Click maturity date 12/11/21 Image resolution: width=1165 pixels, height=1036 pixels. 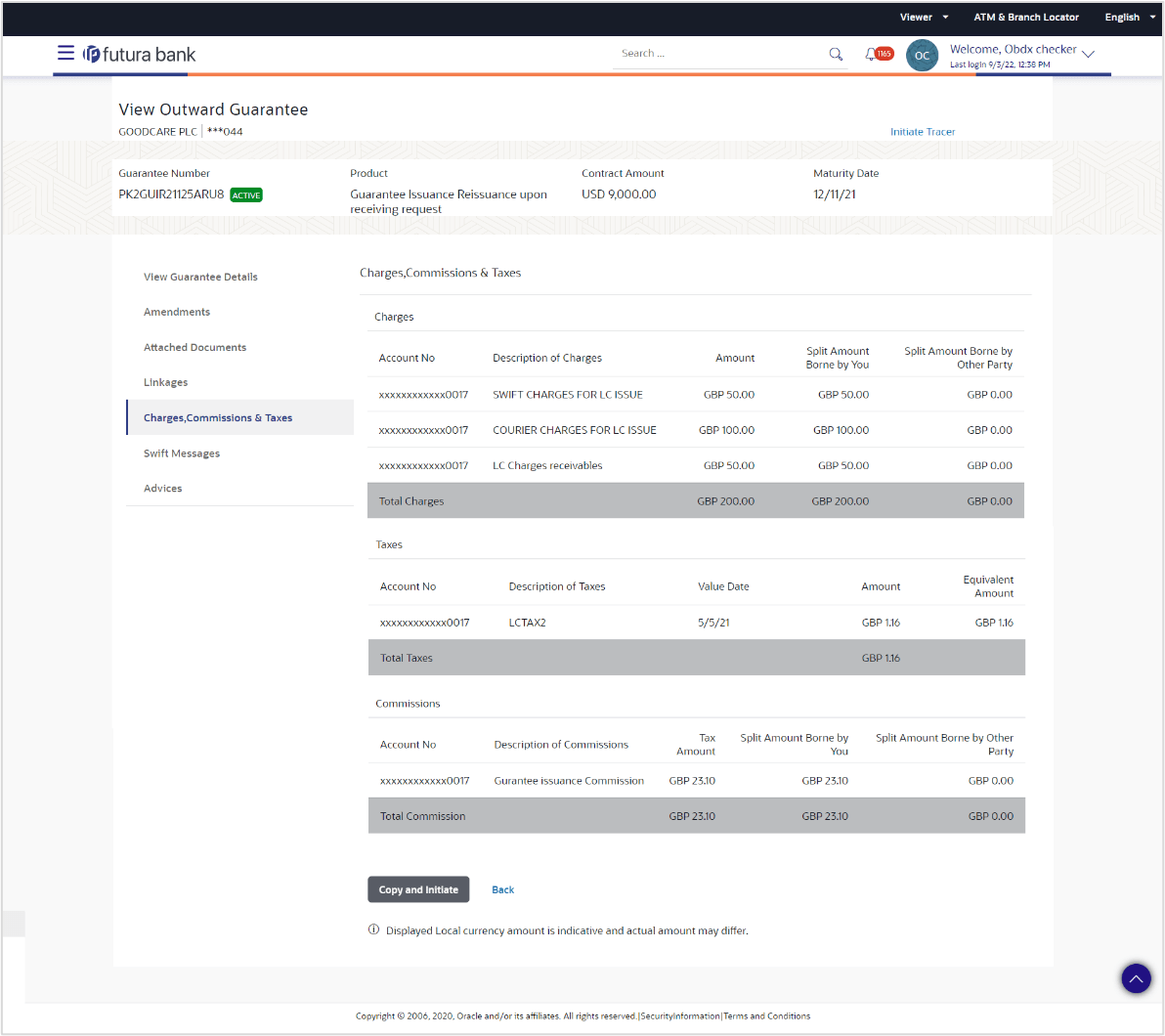coord(835,194)
